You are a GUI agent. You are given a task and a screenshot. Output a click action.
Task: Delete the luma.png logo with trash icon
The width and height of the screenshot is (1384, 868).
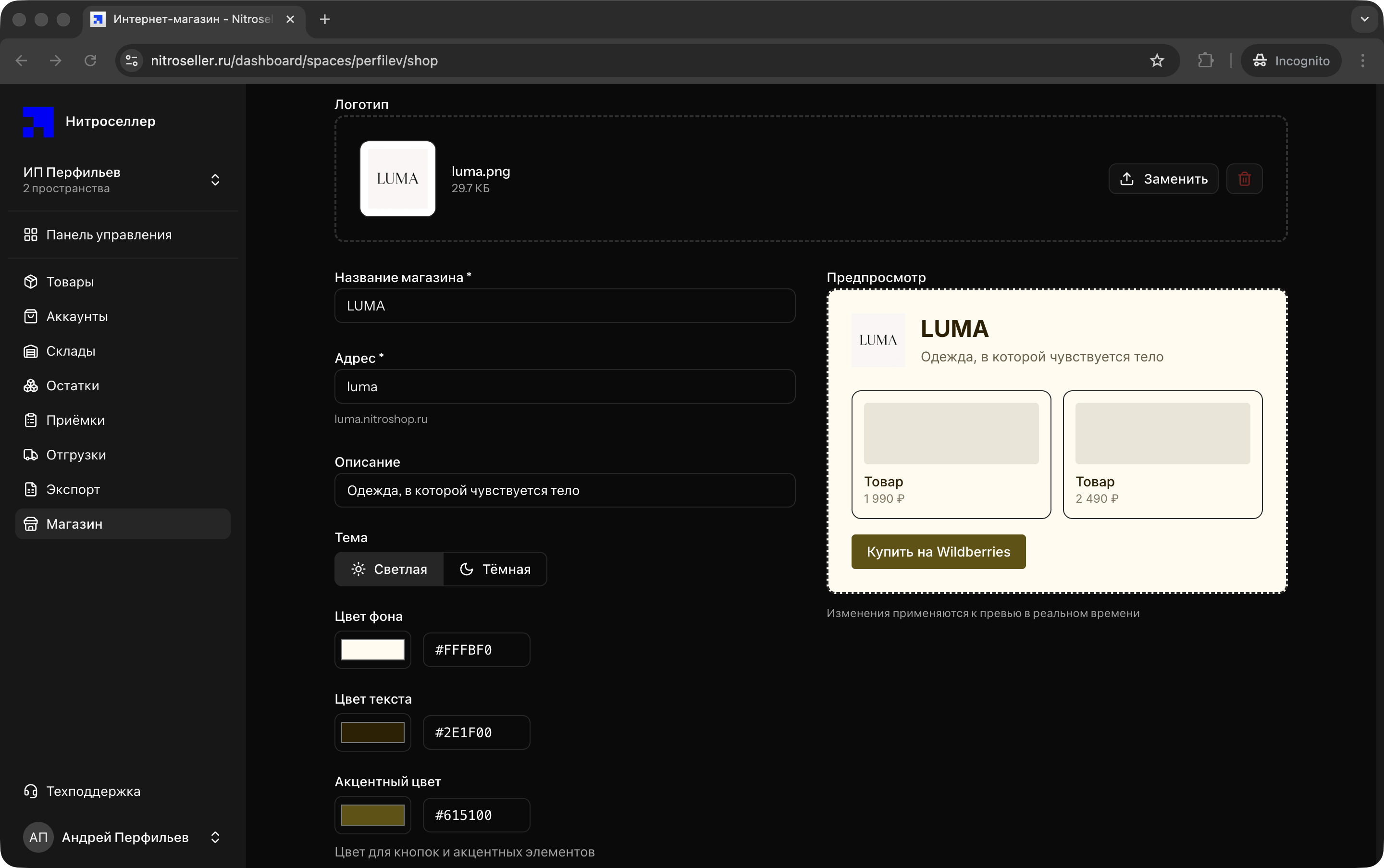[x=1244, y=179]
